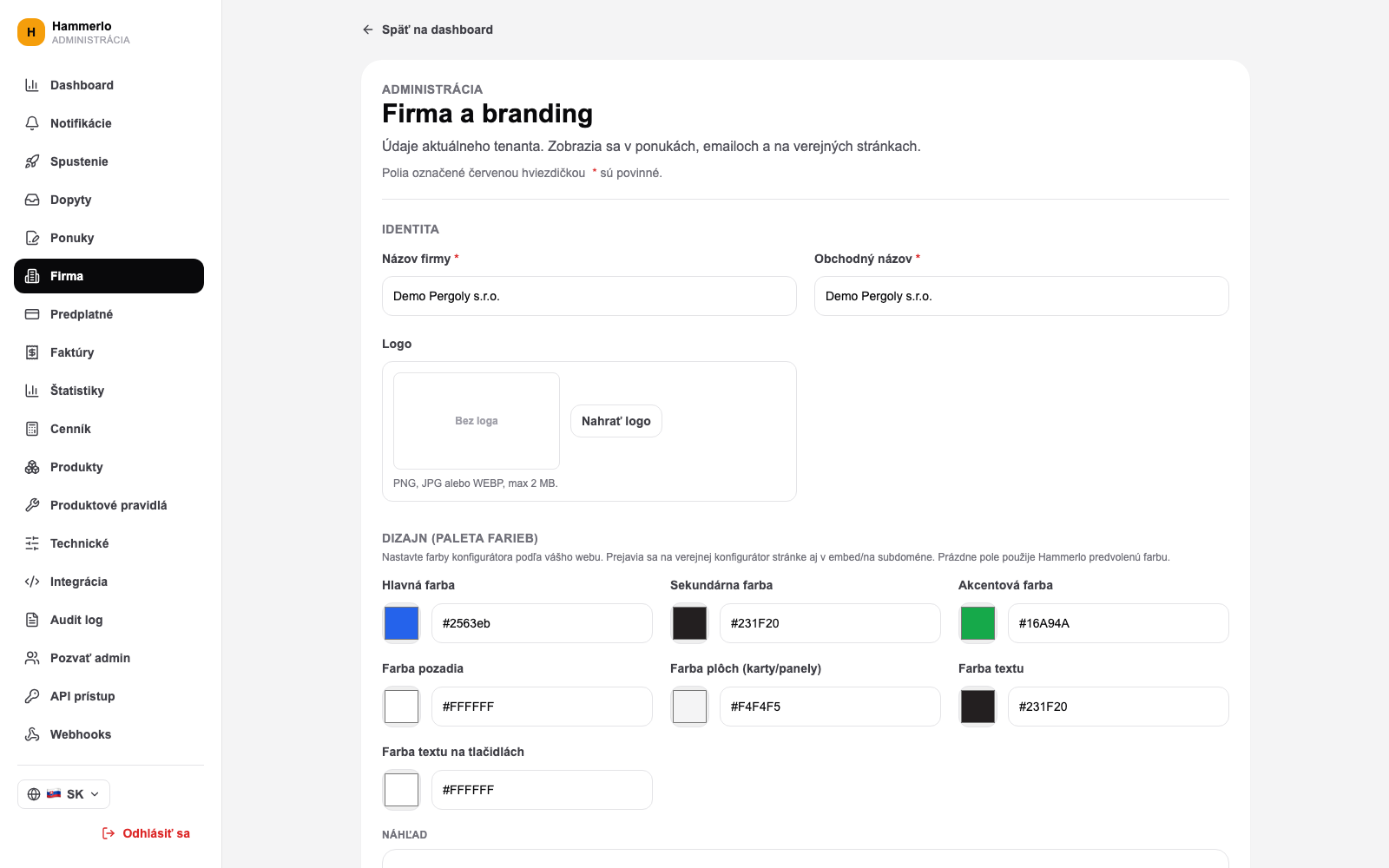
Task: Open the blue Hlavná farba swatch
Action: pyautogui.click(x=402, y=623)
